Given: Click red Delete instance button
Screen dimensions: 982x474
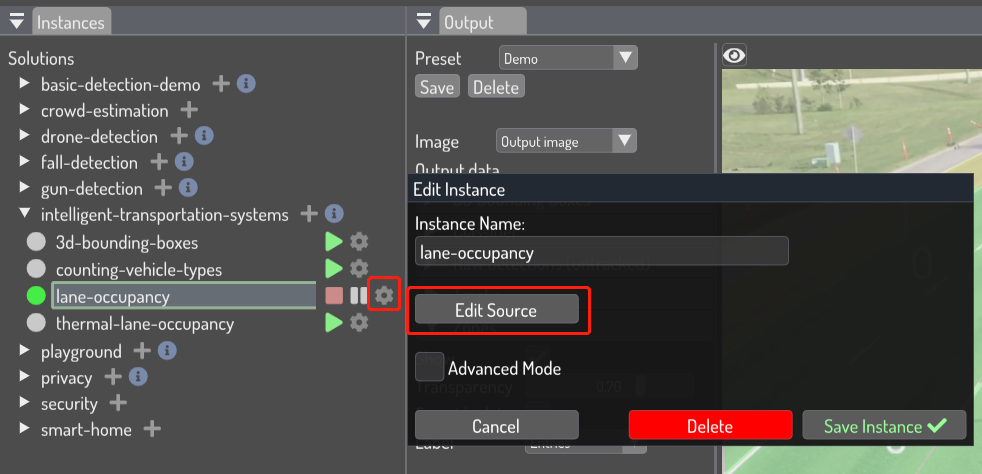Looking at the screenshot, I should tap(710, 425).
